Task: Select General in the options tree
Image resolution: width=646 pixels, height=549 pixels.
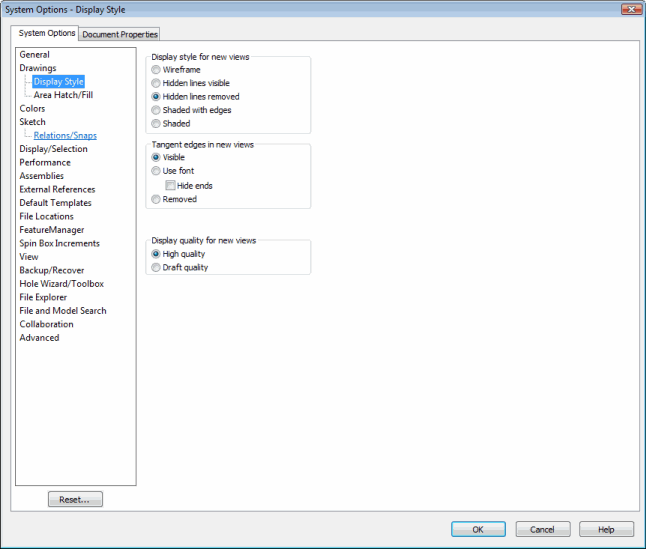Action: (x=35, y=54)
